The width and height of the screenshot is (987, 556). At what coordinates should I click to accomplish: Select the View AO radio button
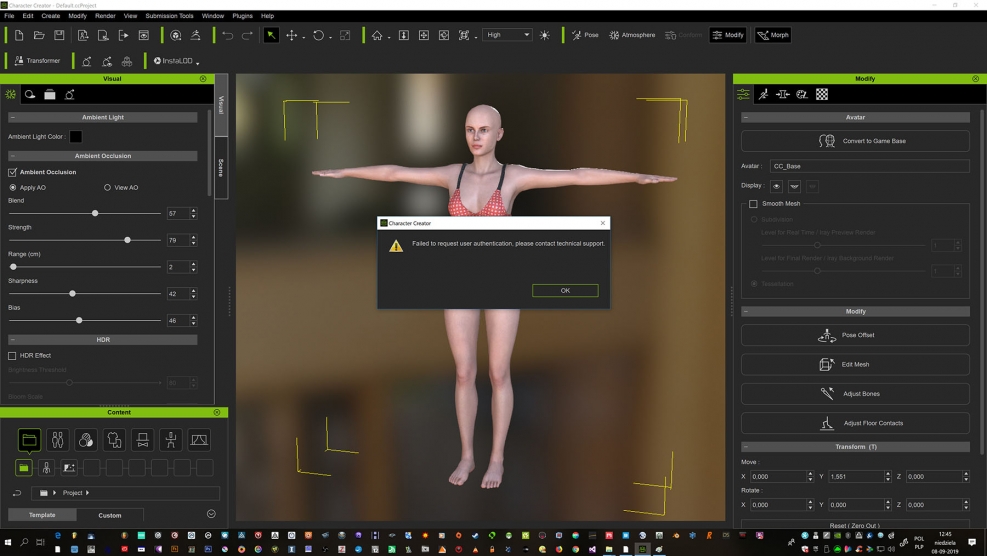[x=108, y=187]
